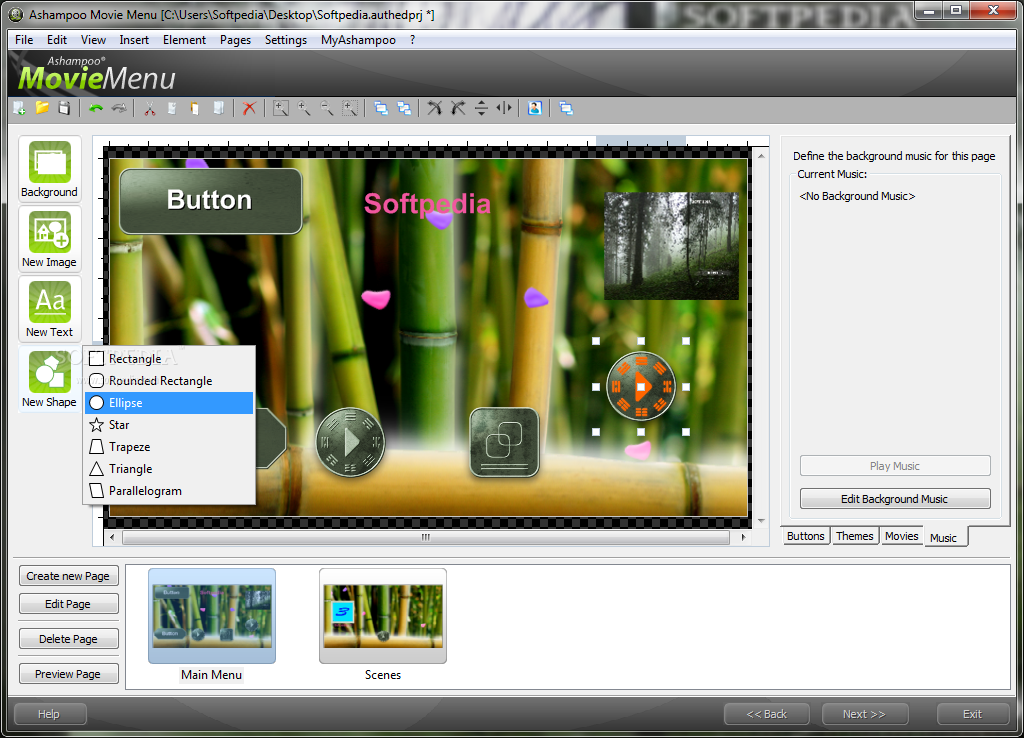The image size is (1024, 738).
Task: Open a project with the folder icon
Action: (42, 108)
